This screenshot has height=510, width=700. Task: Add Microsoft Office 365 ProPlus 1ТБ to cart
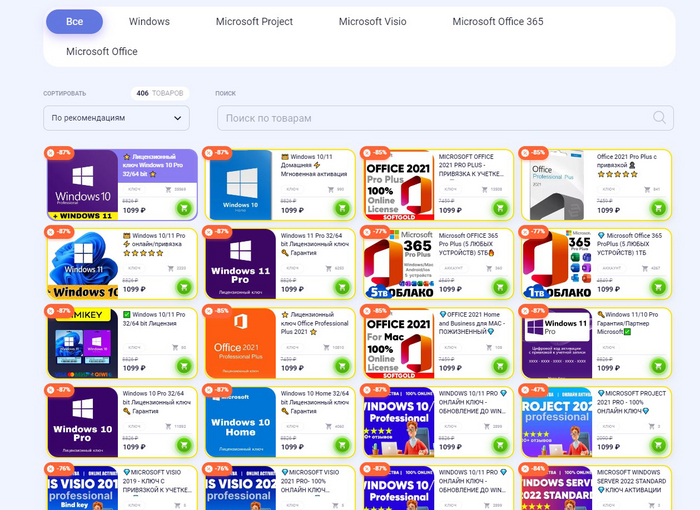click(658, 287)
